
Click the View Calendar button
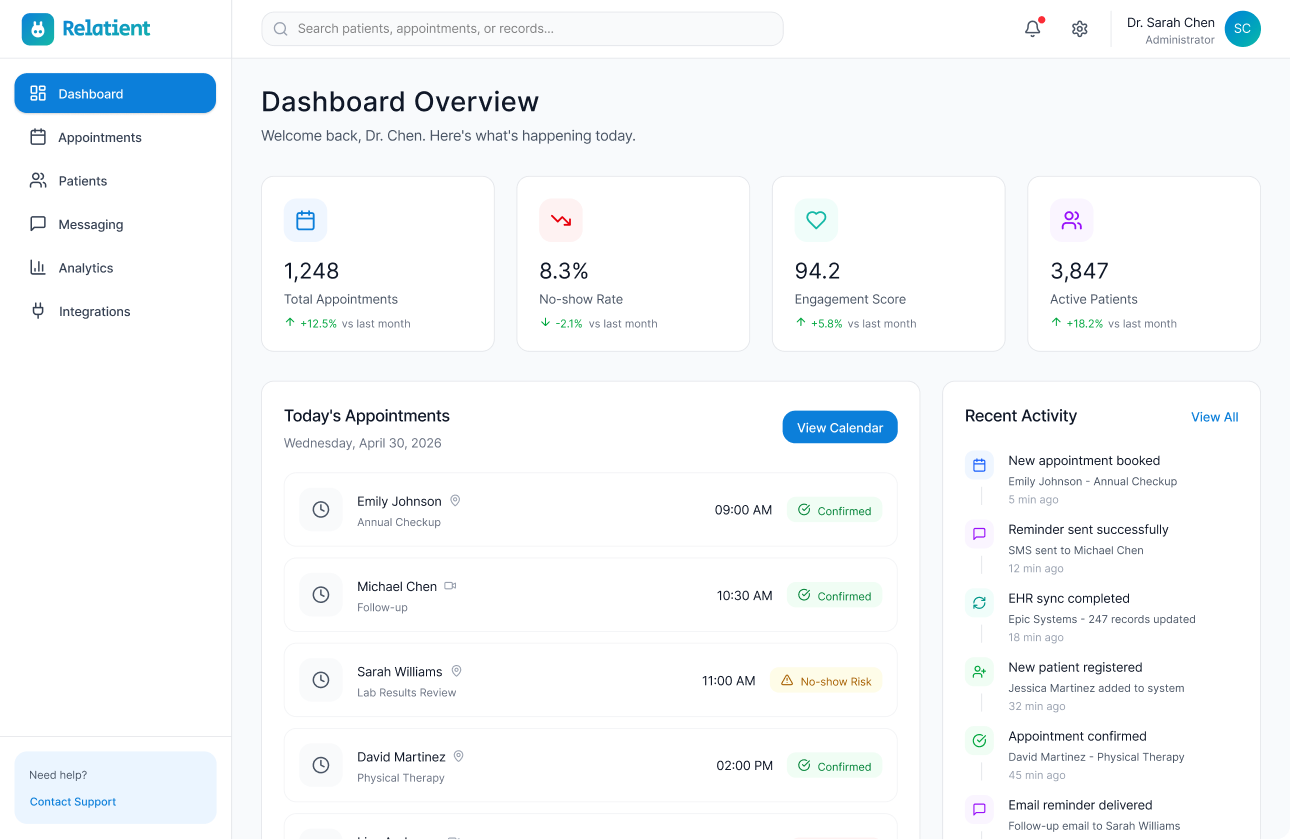(840, 427)
